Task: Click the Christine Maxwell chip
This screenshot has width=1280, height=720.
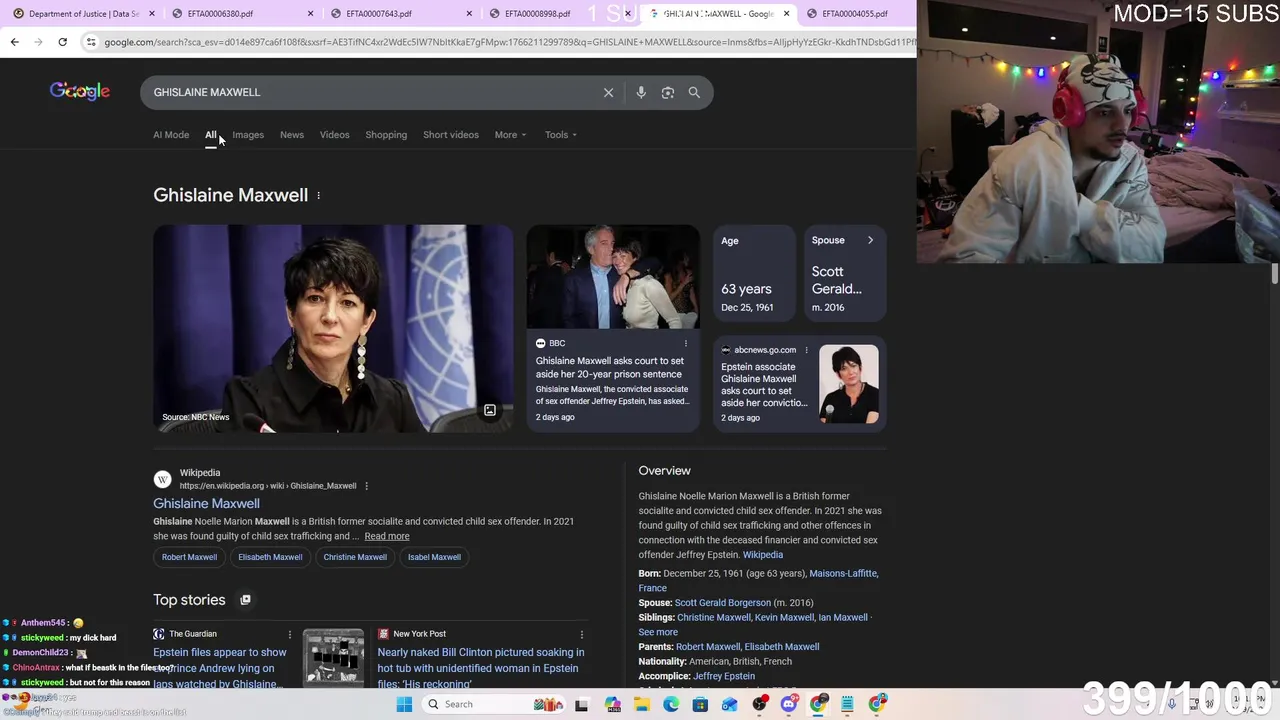Action: click(x=355, y=557)
